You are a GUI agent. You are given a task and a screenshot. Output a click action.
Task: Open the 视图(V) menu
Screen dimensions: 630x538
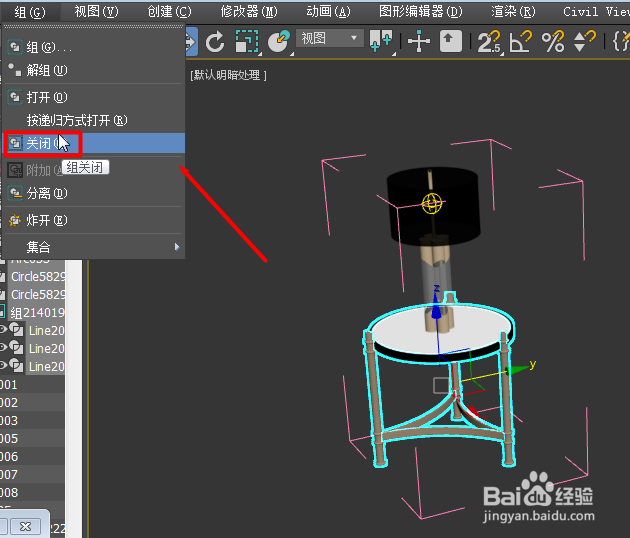(96, 12)
